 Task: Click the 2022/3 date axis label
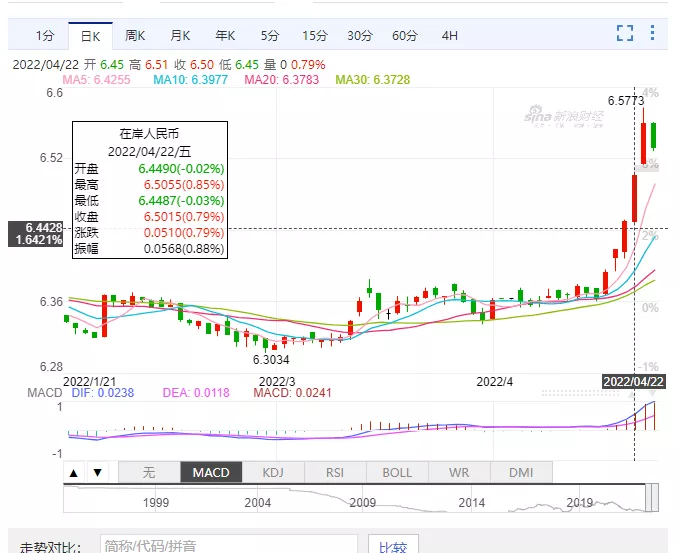277,382
